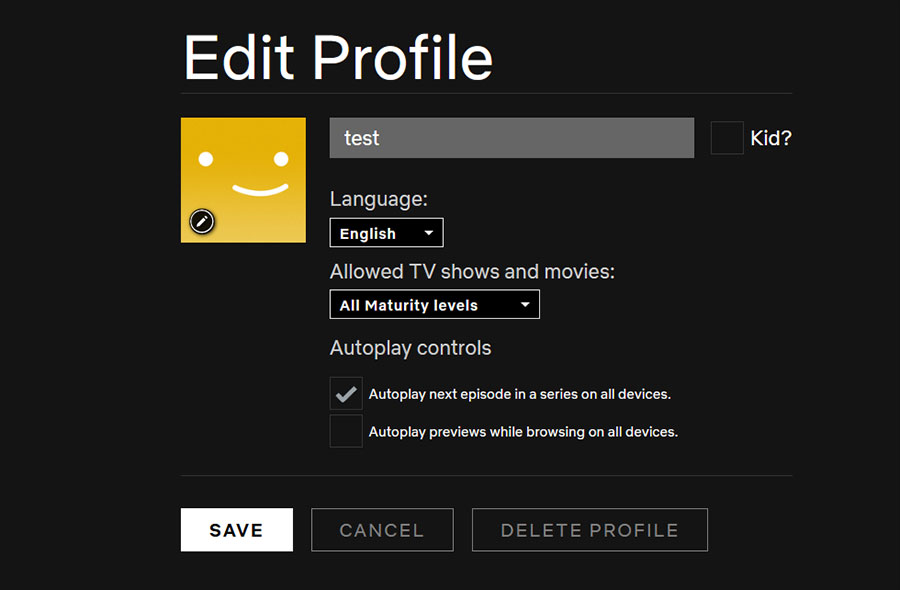Click the pencil edit icon on the avatar
This screenshot has height=590, width=900.
(203, 221)
